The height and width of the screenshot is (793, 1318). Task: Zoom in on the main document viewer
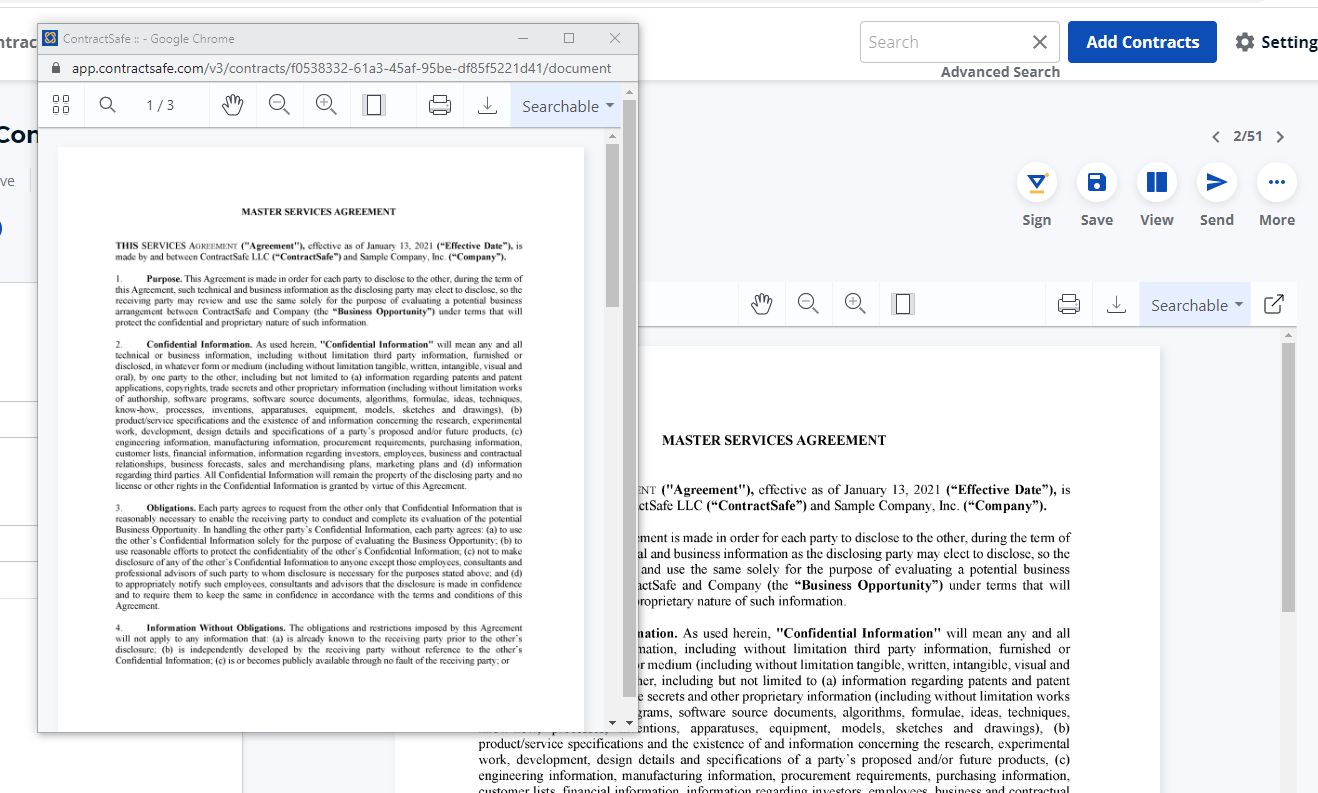855,304
